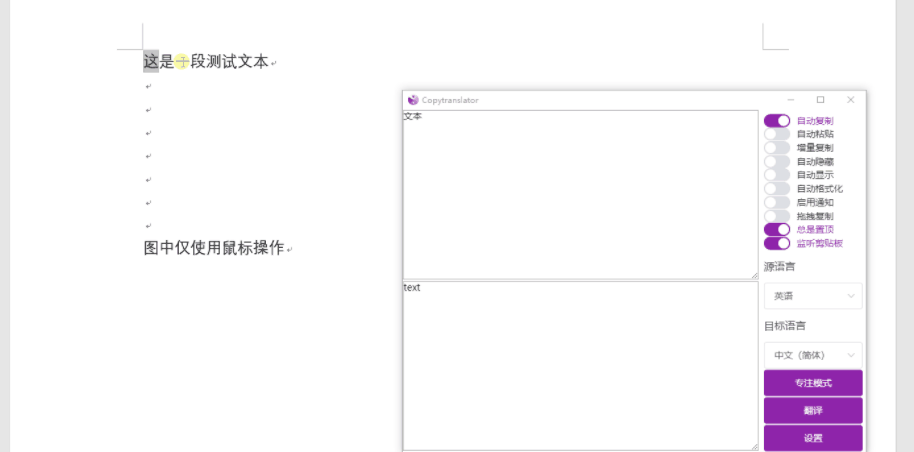Image resolution: width=914 pixels, height=452 pixels.
Task: Click the Copytranslator window title text
Action: [450, 100]
